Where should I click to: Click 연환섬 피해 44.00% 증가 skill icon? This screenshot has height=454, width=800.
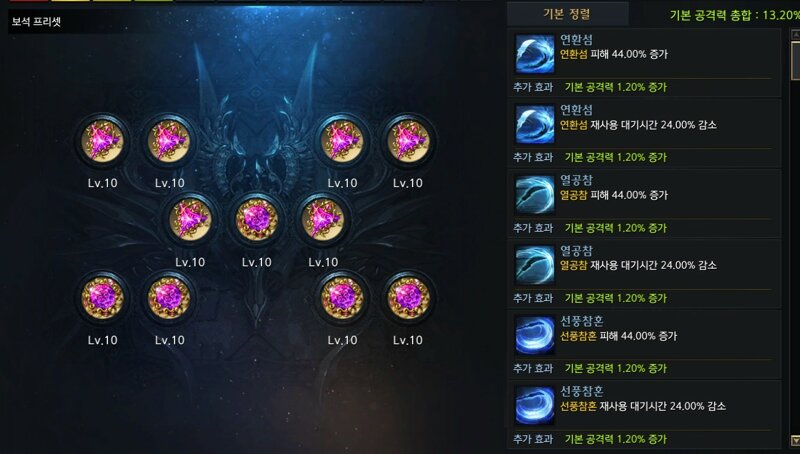pos(535,54)
